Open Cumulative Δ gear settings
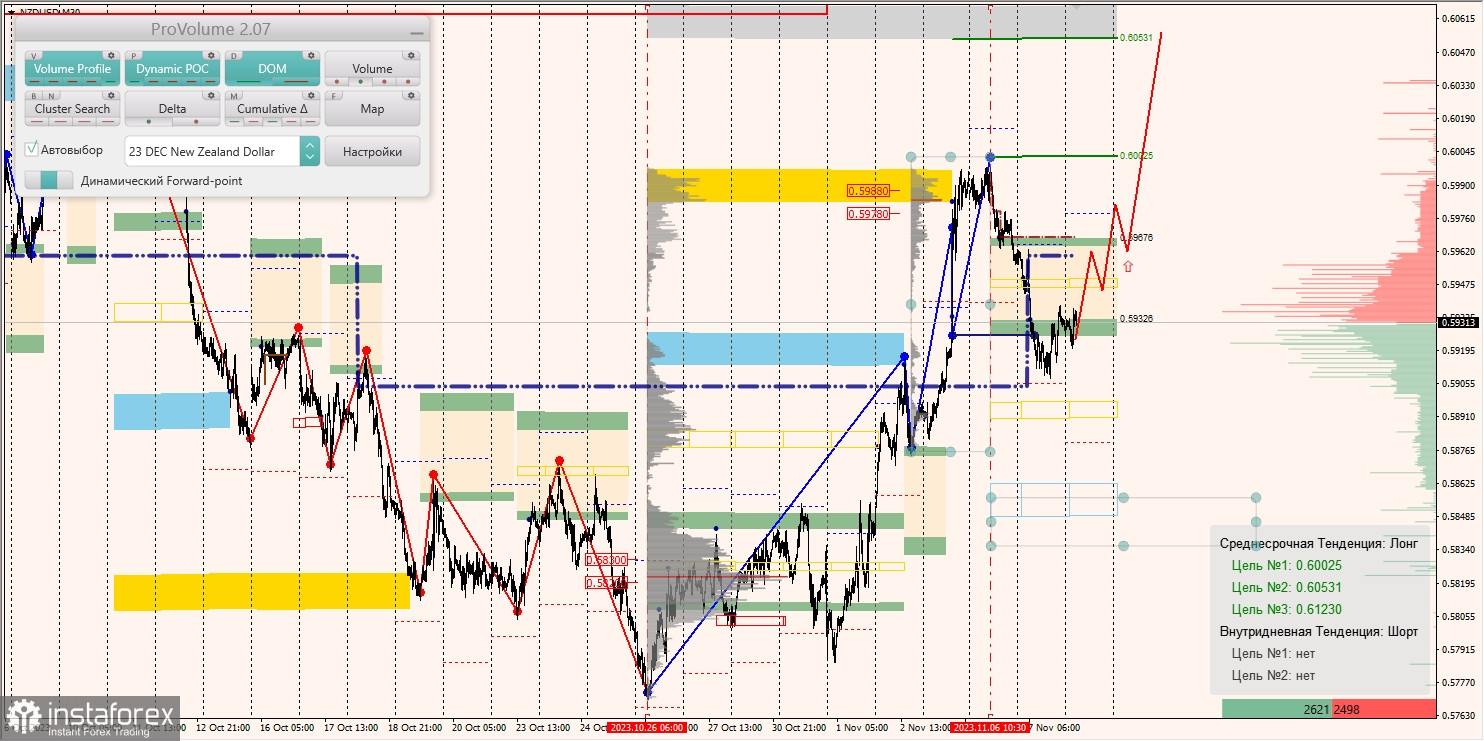The image size is (1484, 741). click(311, 95)
